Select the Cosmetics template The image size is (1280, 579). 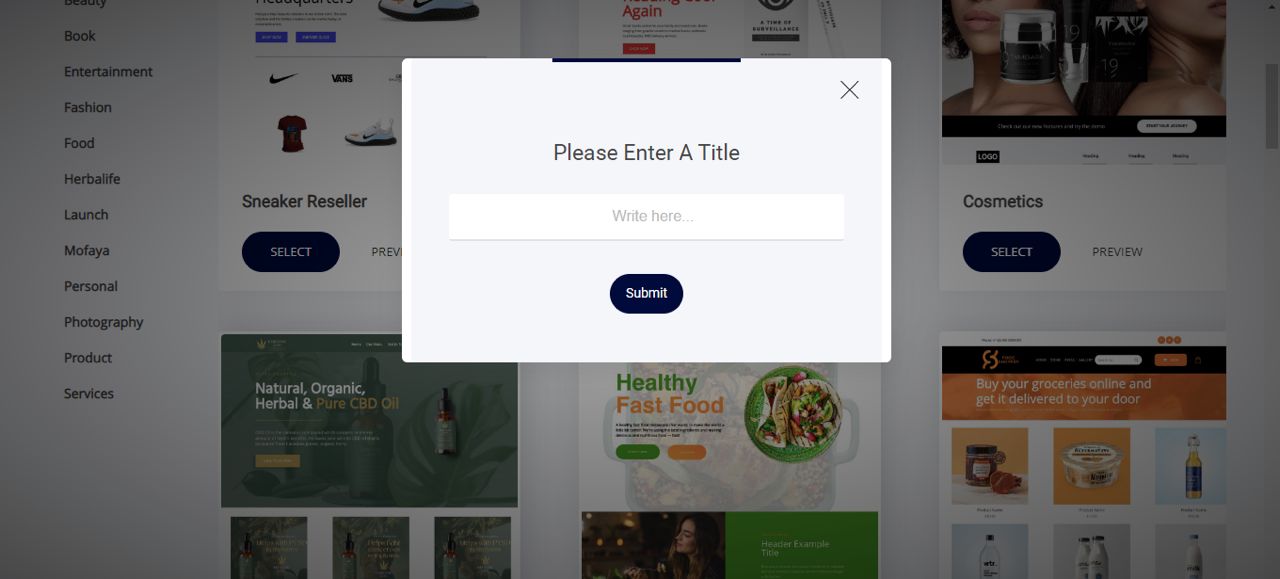[1011, 252]
